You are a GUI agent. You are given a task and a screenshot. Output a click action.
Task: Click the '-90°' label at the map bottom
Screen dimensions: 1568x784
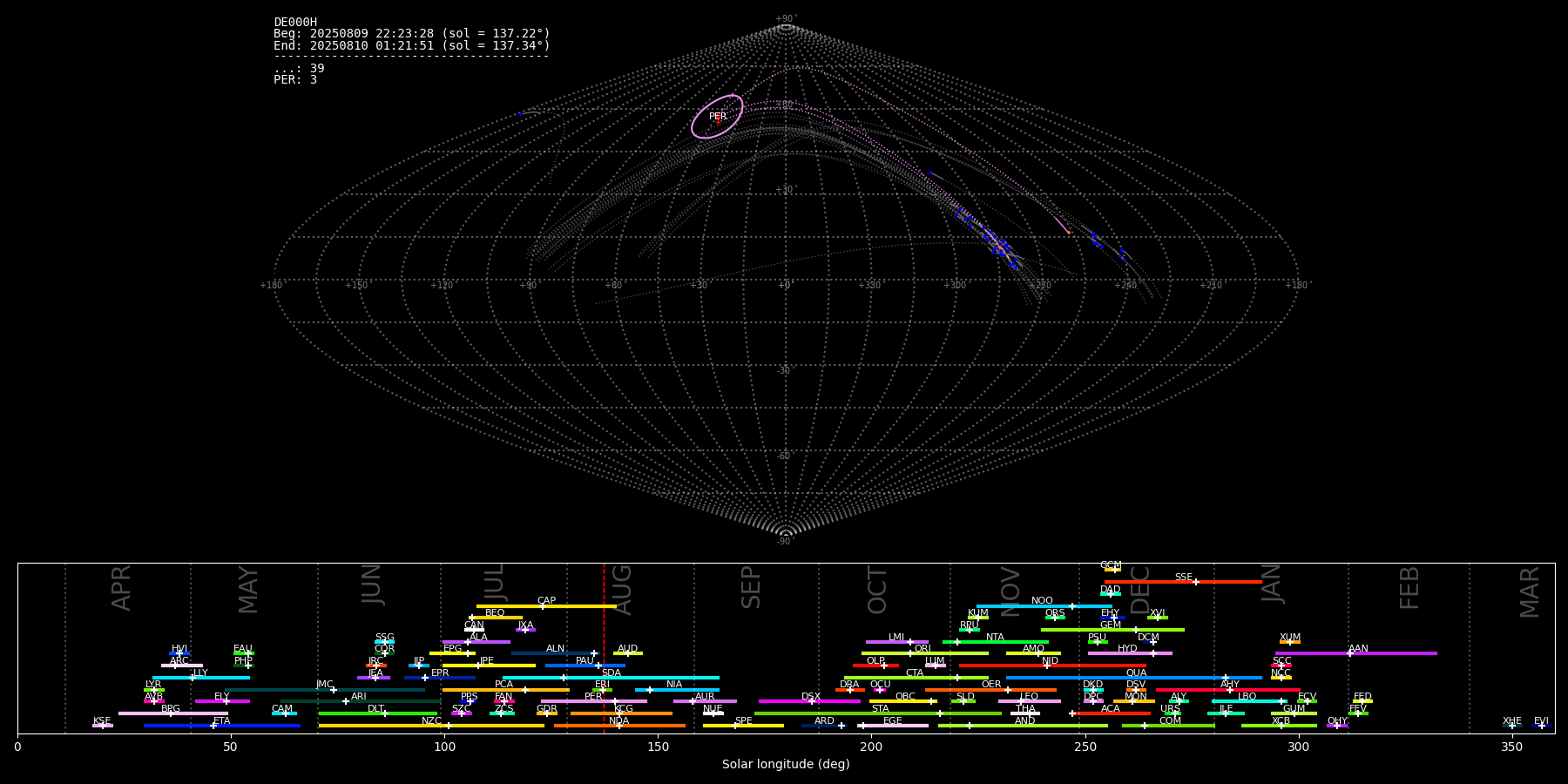786,542
